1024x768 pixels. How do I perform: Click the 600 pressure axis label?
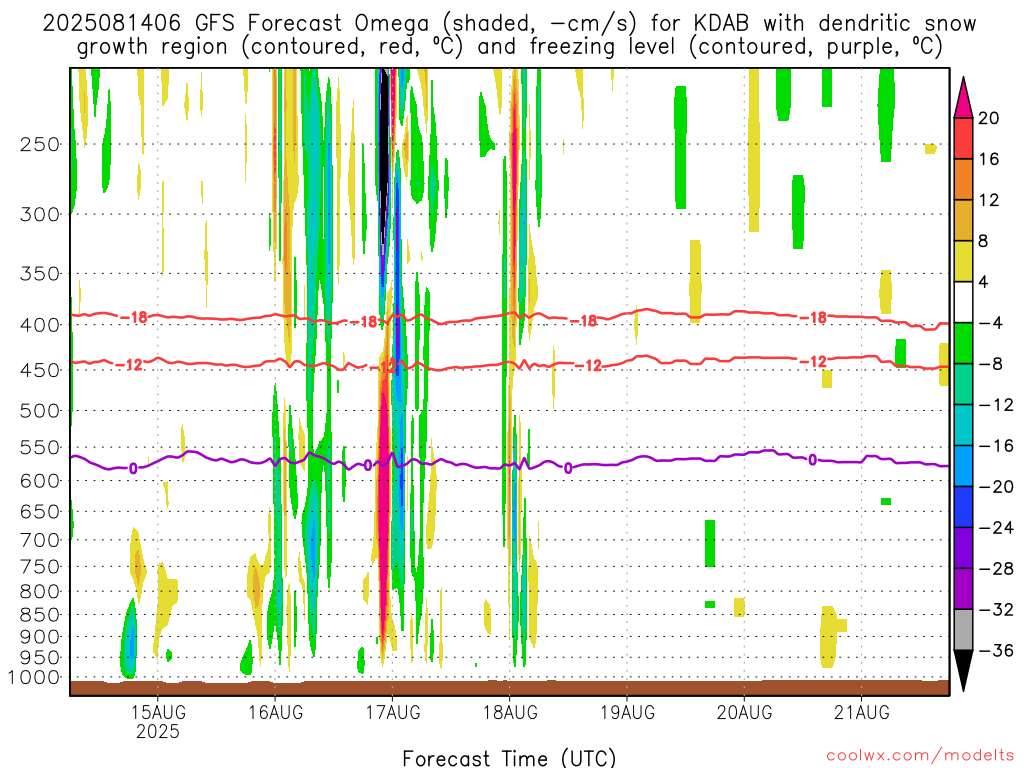point(40,481)
